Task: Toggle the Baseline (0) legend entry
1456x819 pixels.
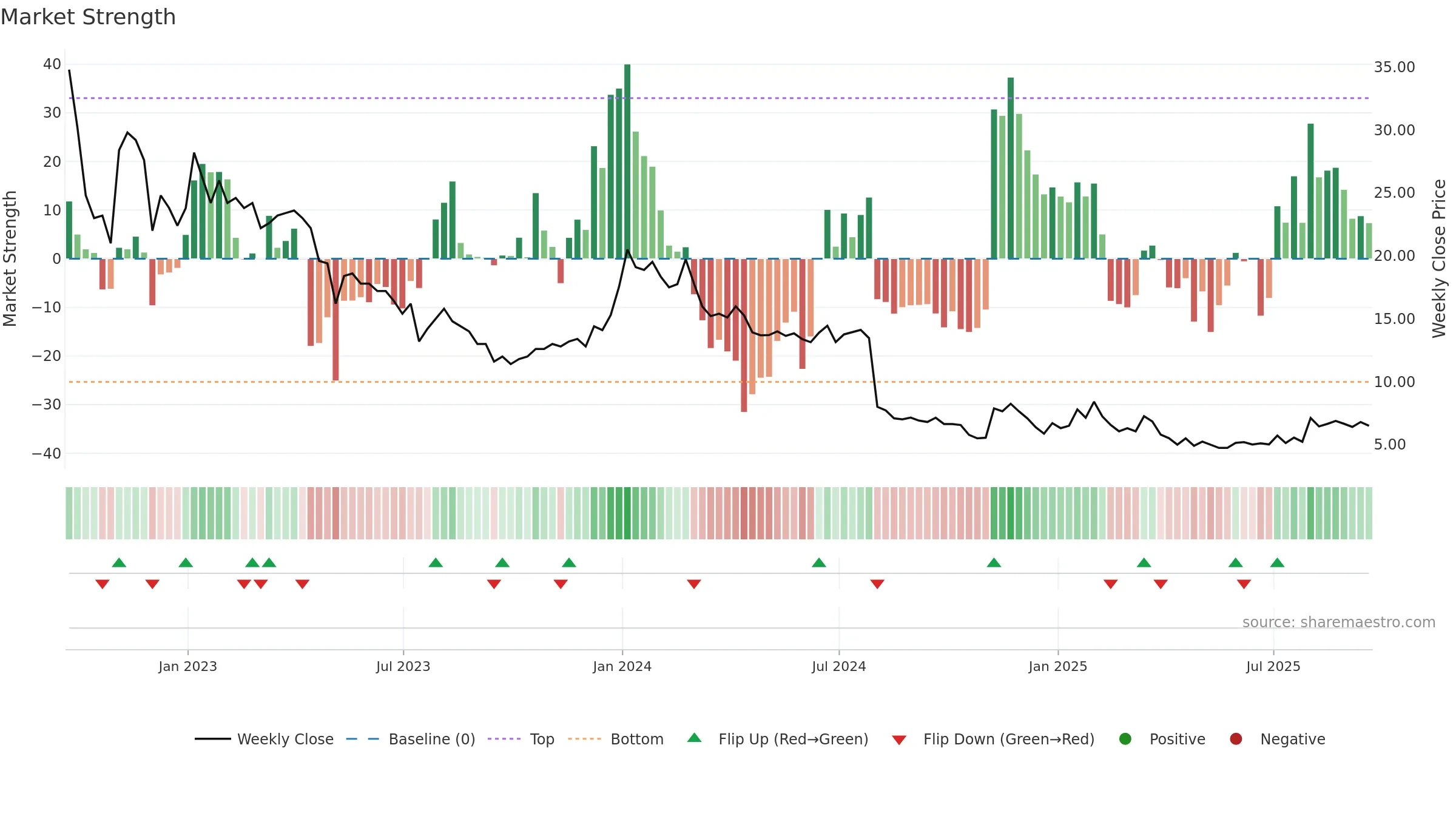Action: [x=411, y=739]
